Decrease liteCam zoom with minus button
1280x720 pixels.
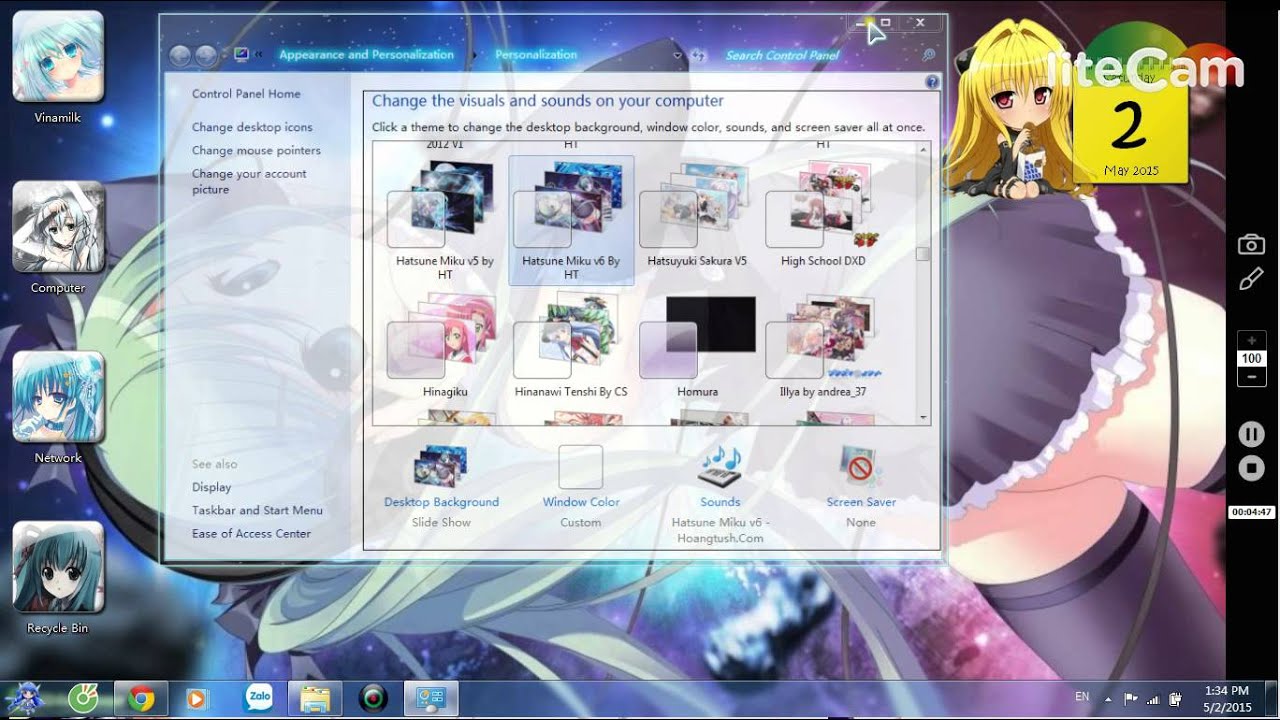point(1251,377)
